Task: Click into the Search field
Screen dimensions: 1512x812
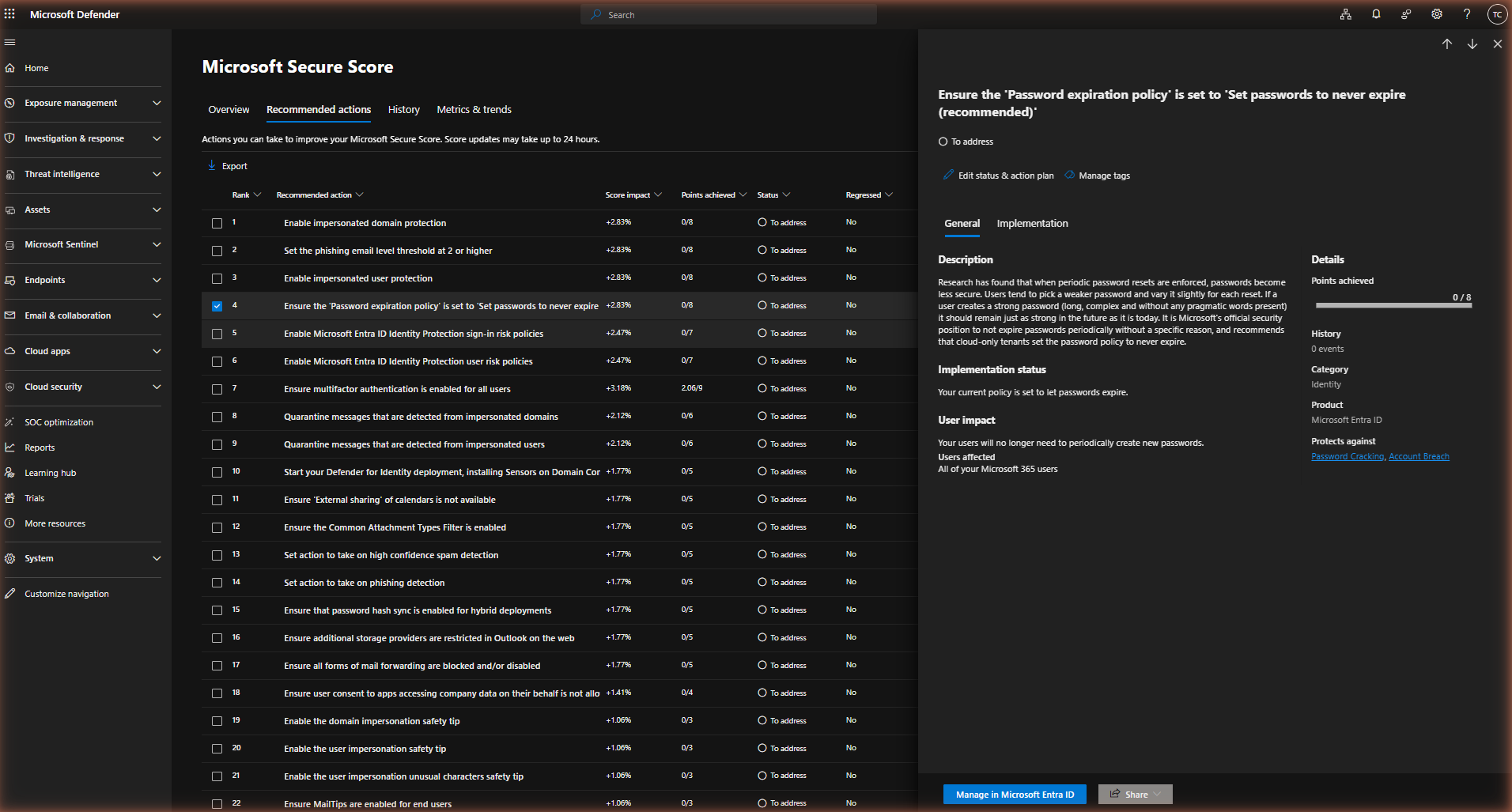Action: (728, 15)
